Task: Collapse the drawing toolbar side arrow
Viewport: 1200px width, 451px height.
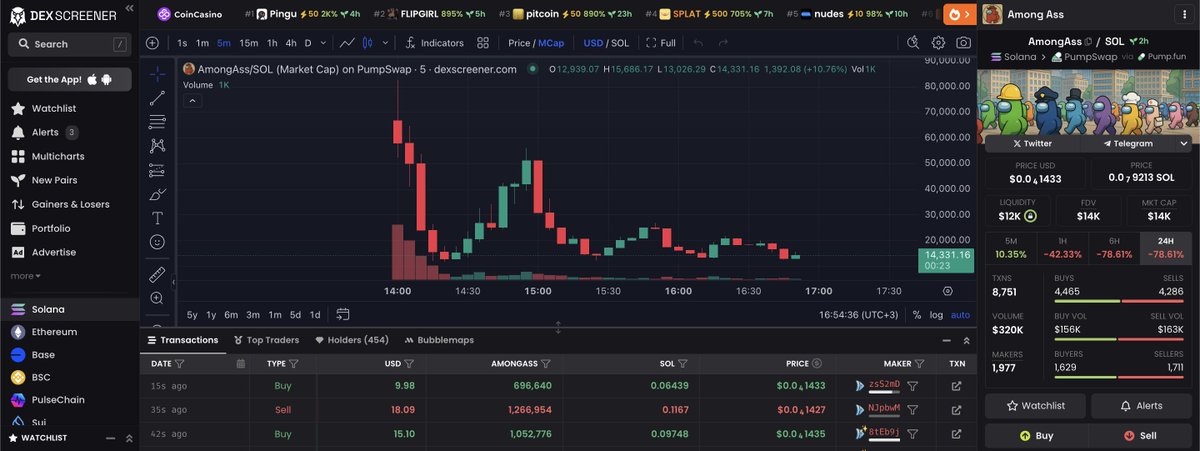Action: pyautogui.click(x=174, y=283)
